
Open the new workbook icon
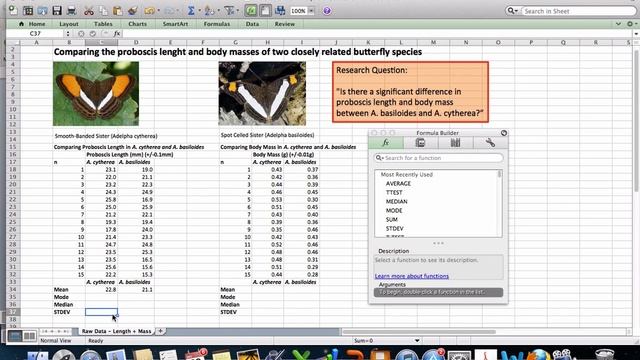pyautogui.click(x=13, y=10)
